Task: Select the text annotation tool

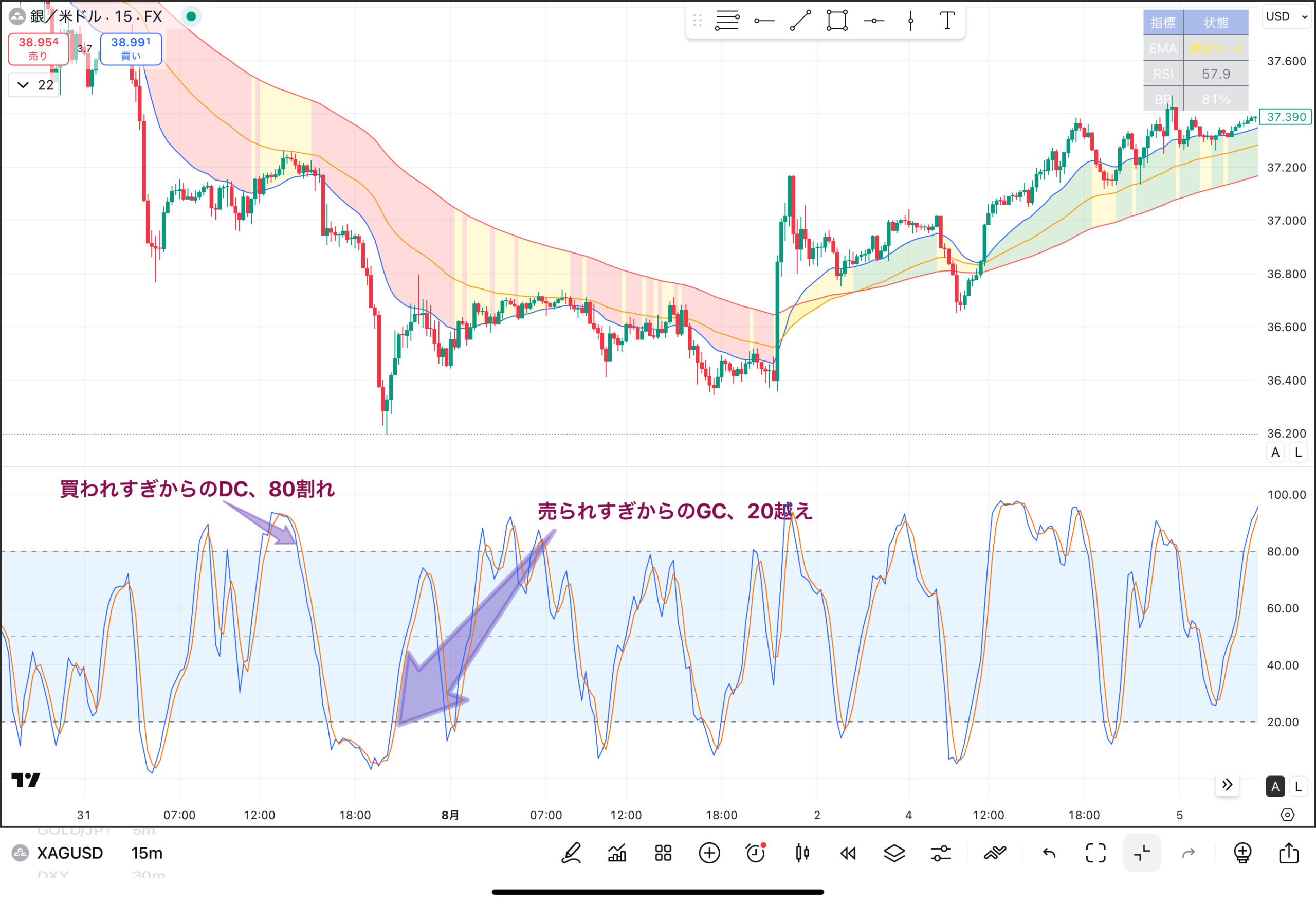Action: (947, 21)
